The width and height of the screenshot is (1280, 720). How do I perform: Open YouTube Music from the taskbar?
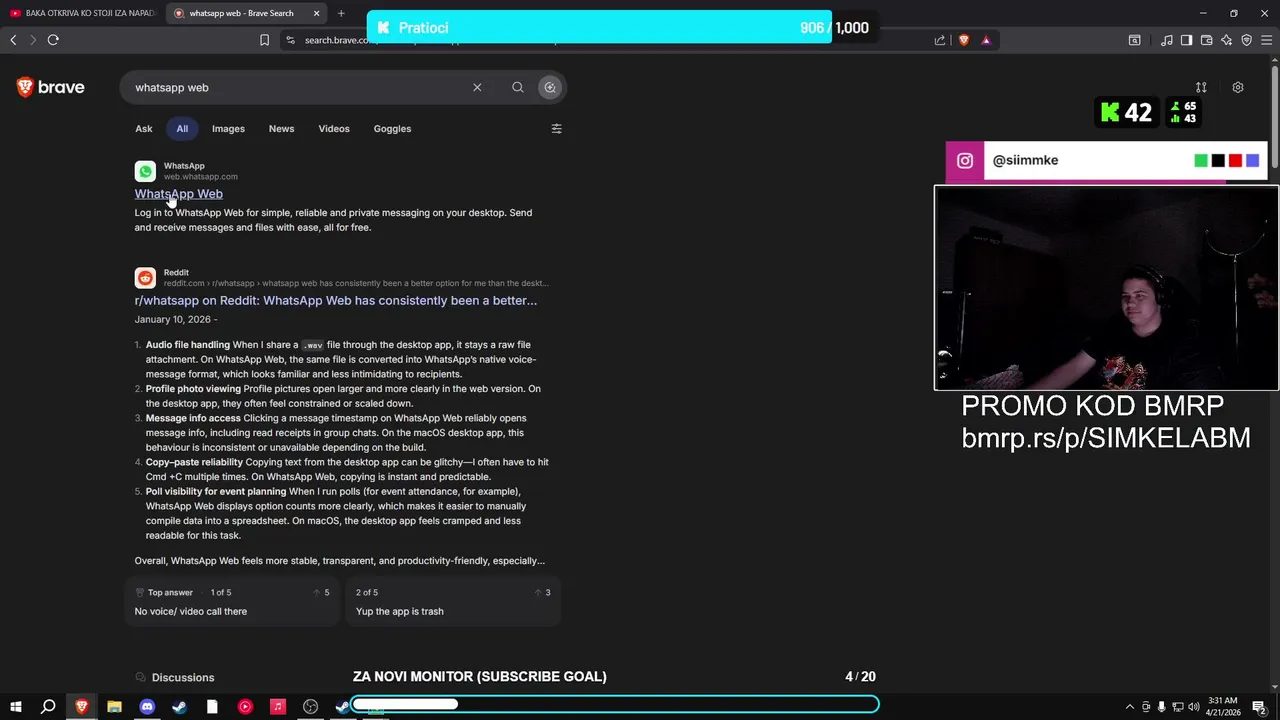tap(245, 707)
